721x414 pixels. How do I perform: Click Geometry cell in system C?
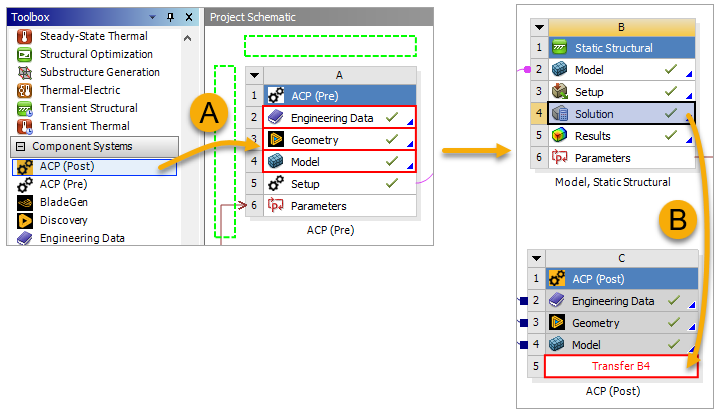pos(622,322)
